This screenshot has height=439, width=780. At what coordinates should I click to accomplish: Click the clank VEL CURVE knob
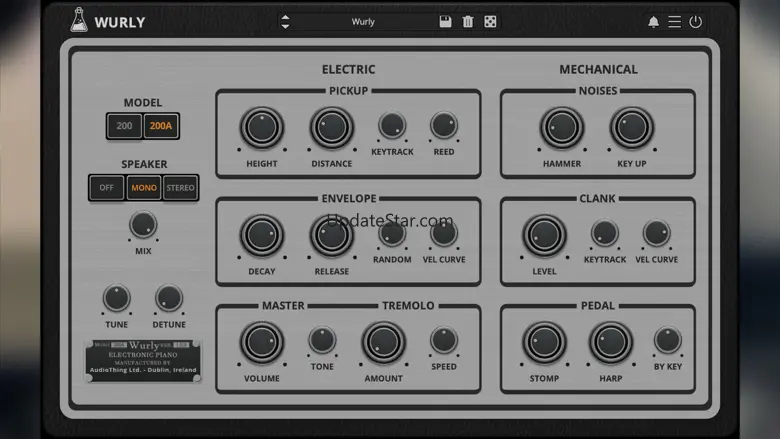coord(657,233)
